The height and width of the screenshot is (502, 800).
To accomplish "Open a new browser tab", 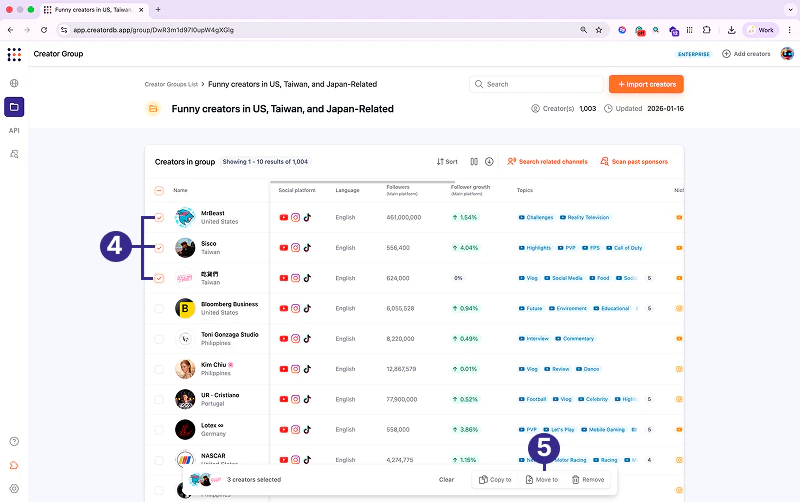I will pyautogui.click(x=158, y=10).
